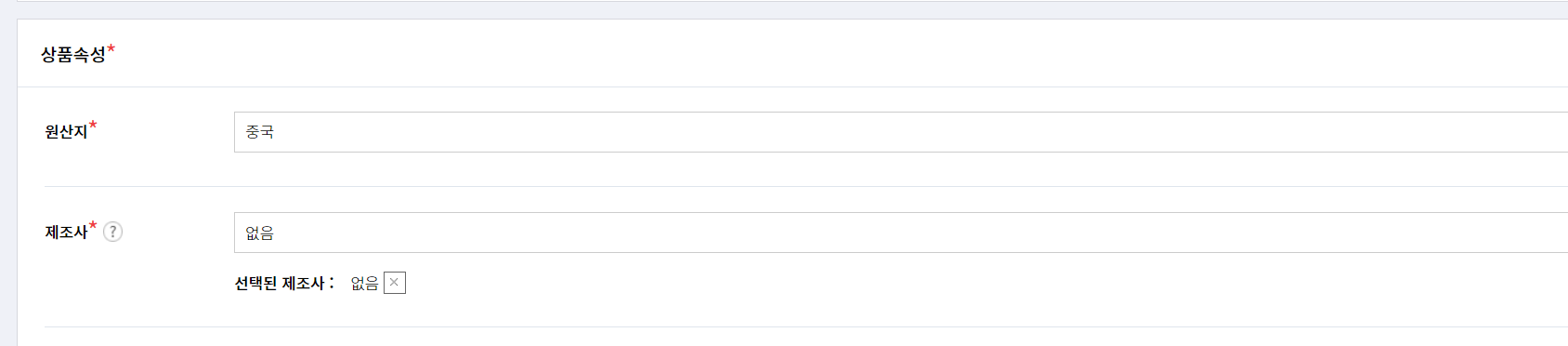Screen dimensions: 1568x346
Task: Click the red asterisk beside 제조사 label
Action: coord(93,226)
